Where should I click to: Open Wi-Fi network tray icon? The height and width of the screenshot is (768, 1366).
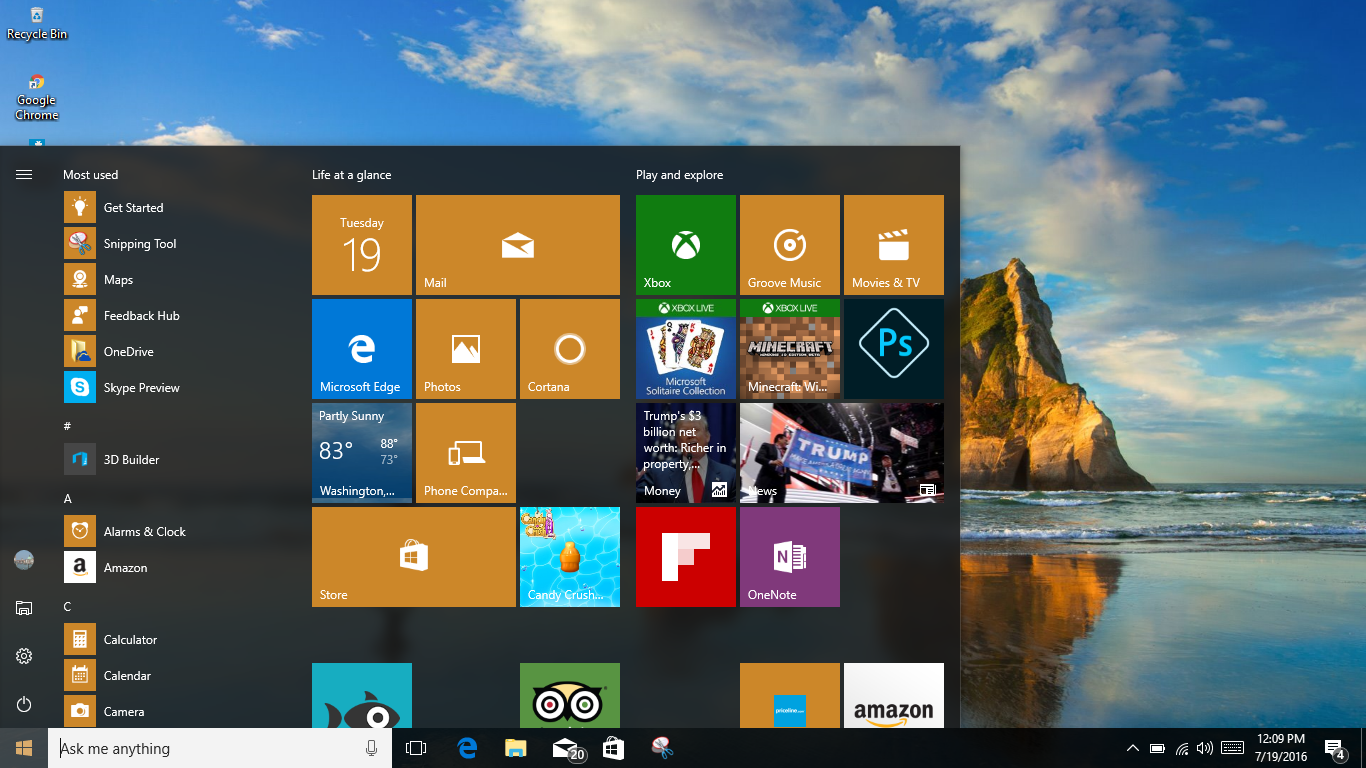click(1182, 748)
